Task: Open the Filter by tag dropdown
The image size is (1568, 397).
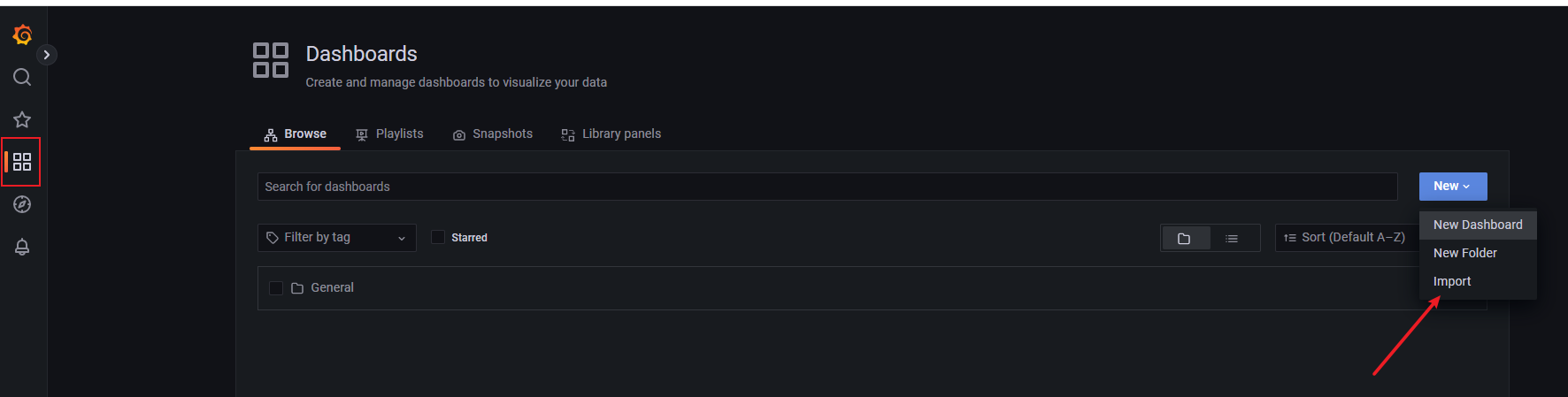Action: click(x=336, y=238)
